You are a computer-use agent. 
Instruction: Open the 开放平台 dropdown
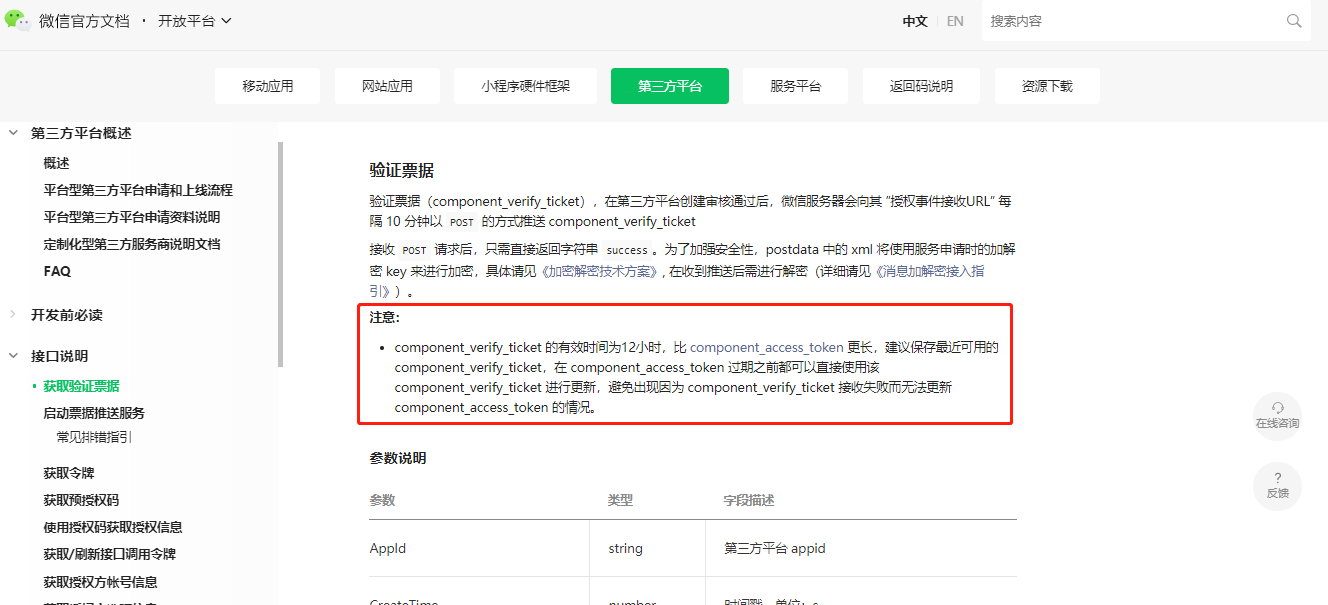pyautogui.click(x=195, y=21)
